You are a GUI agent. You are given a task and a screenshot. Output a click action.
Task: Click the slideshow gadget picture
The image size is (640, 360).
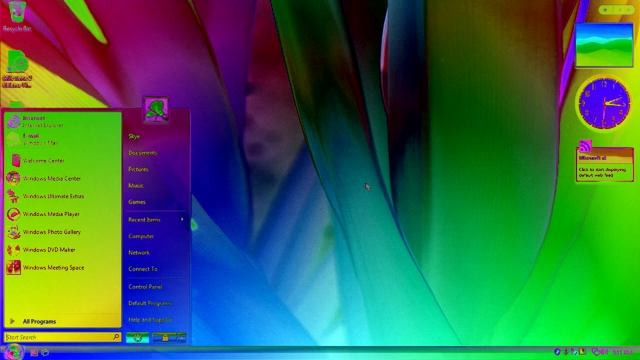(604, 45)
